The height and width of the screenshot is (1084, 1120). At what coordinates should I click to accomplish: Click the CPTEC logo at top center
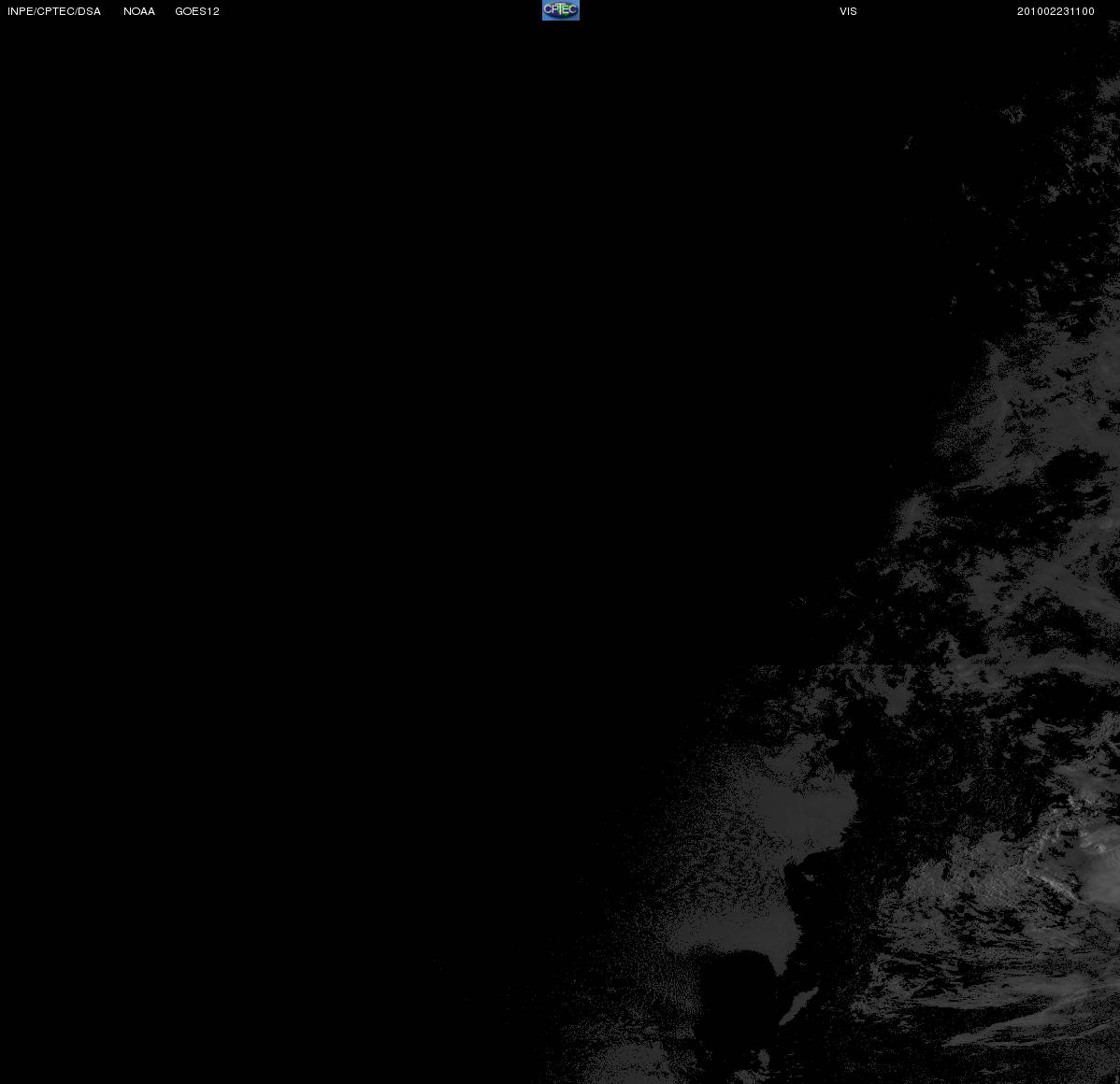tap(561, 10)
